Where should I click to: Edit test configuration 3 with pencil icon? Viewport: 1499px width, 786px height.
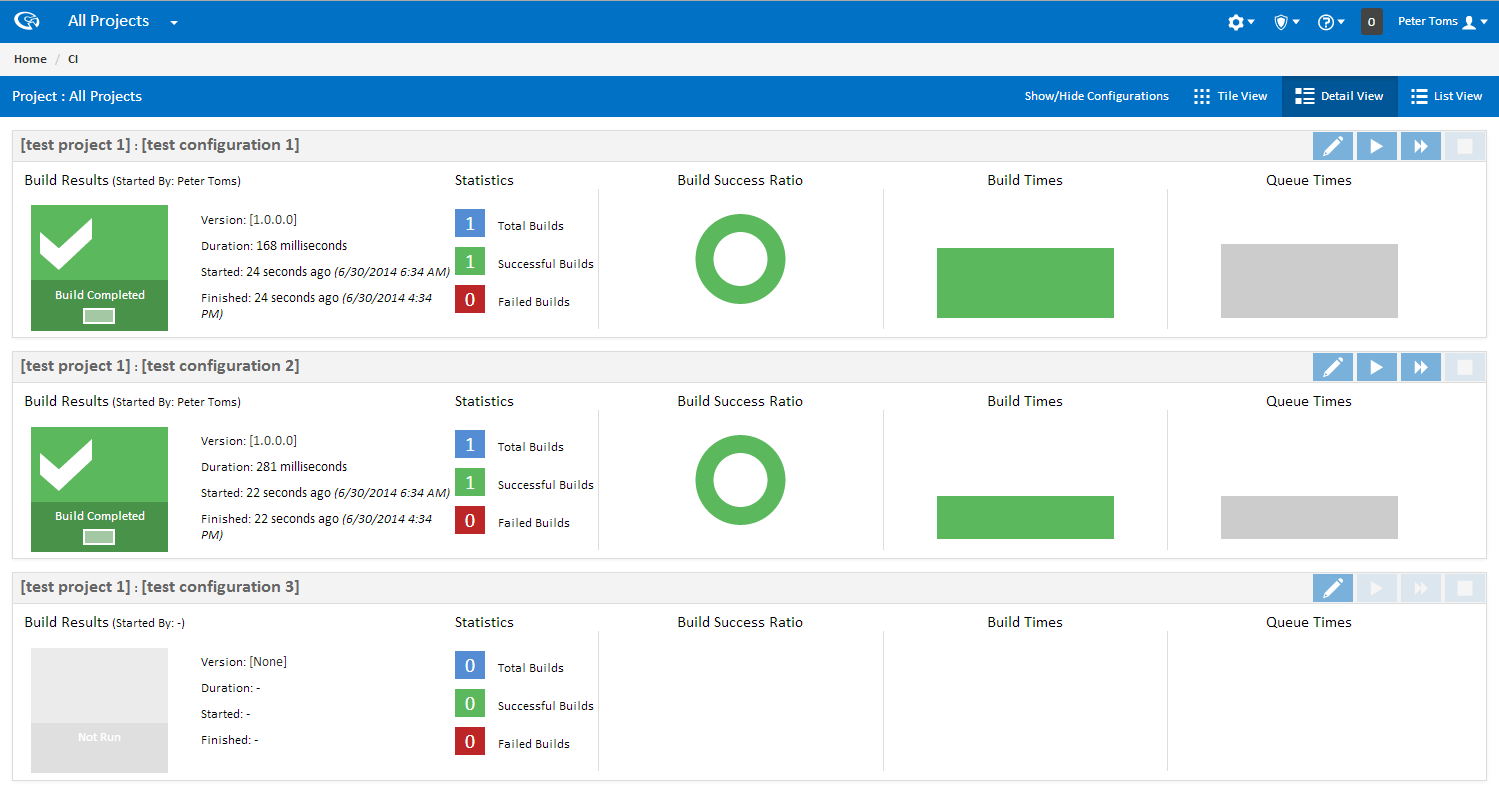tap(1333, 588)
